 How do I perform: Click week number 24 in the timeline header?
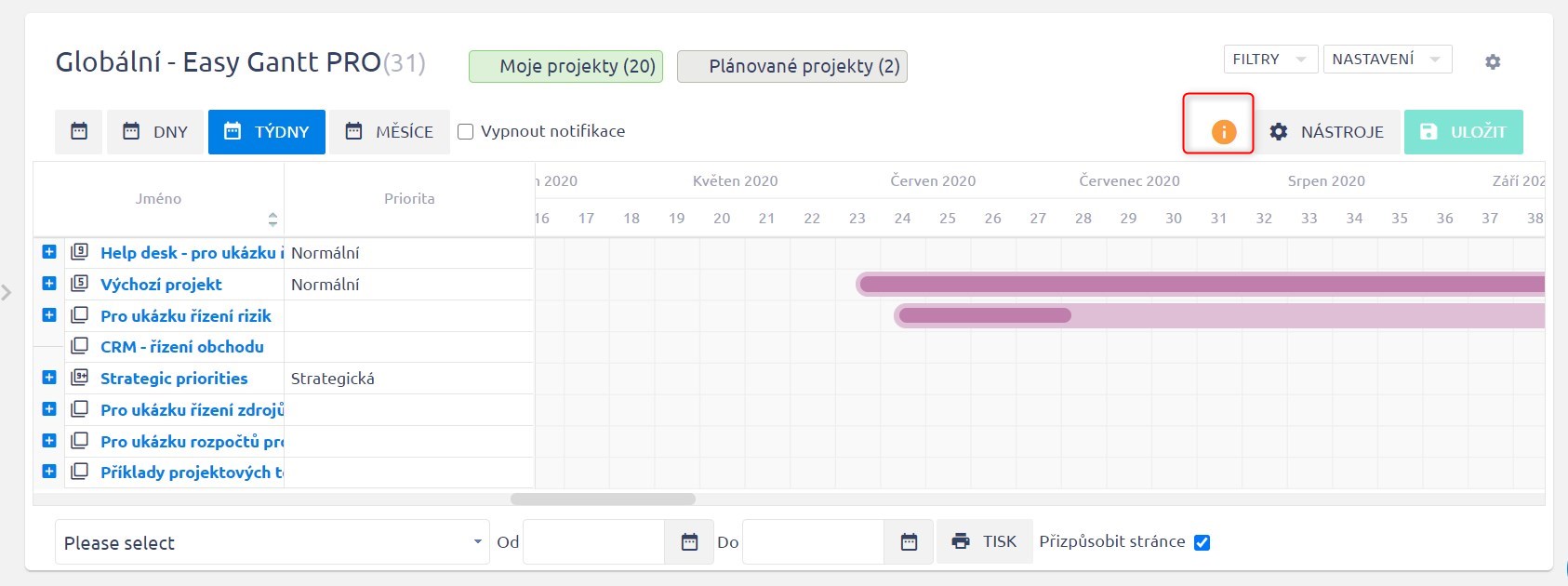pos(902,219)
